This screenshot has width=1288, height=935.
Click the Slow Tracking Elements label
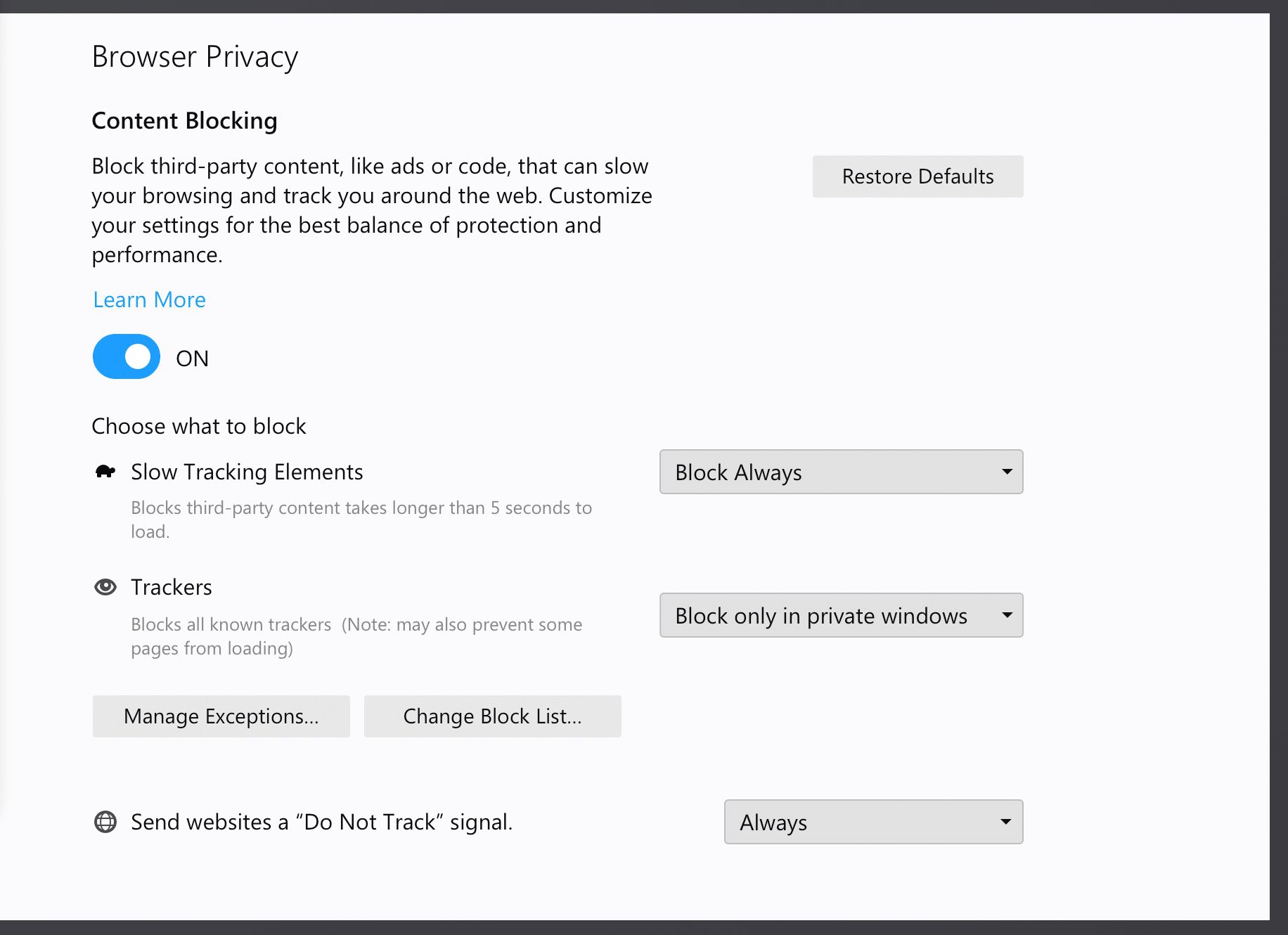pos(247,472)
